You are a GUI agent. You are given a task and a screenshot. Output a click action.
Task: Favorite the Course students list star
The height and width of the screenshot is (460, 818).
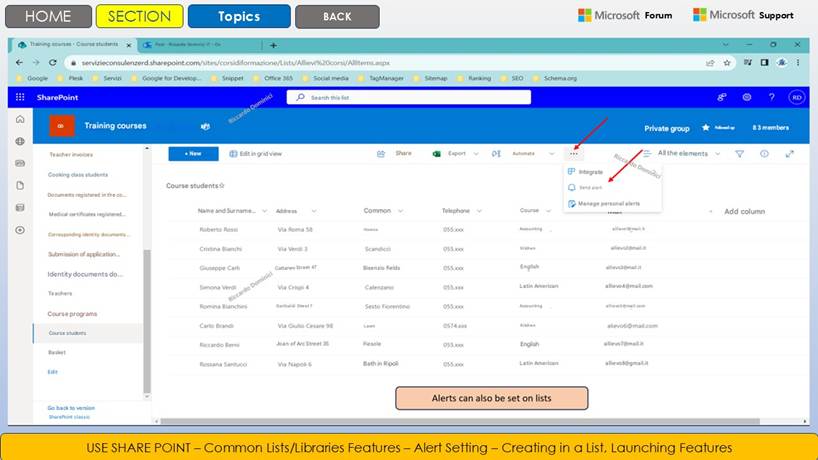point(222,186)
